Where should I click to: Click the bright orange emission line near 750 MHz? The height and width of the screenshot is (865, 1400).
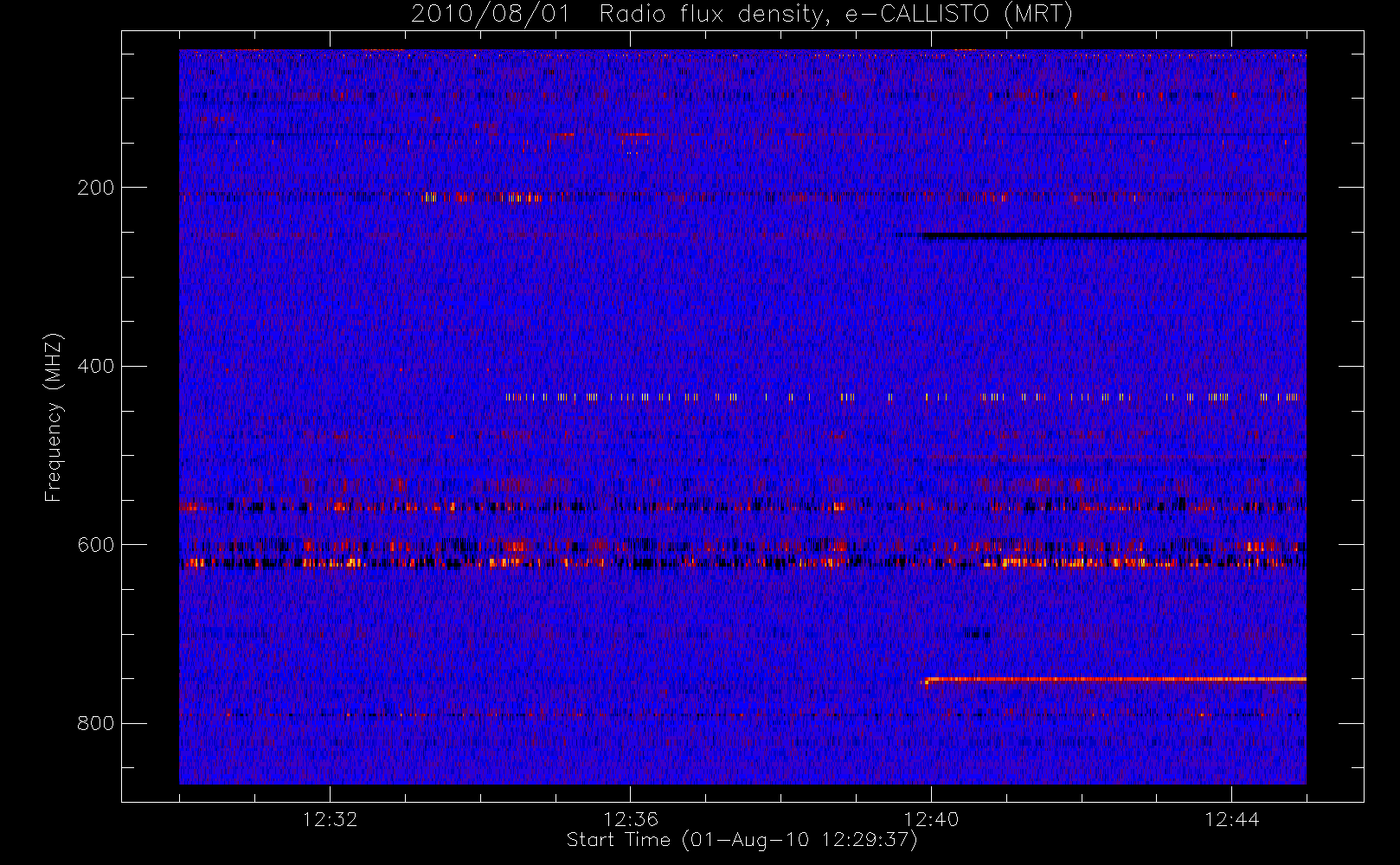(x=1115, y=680)
